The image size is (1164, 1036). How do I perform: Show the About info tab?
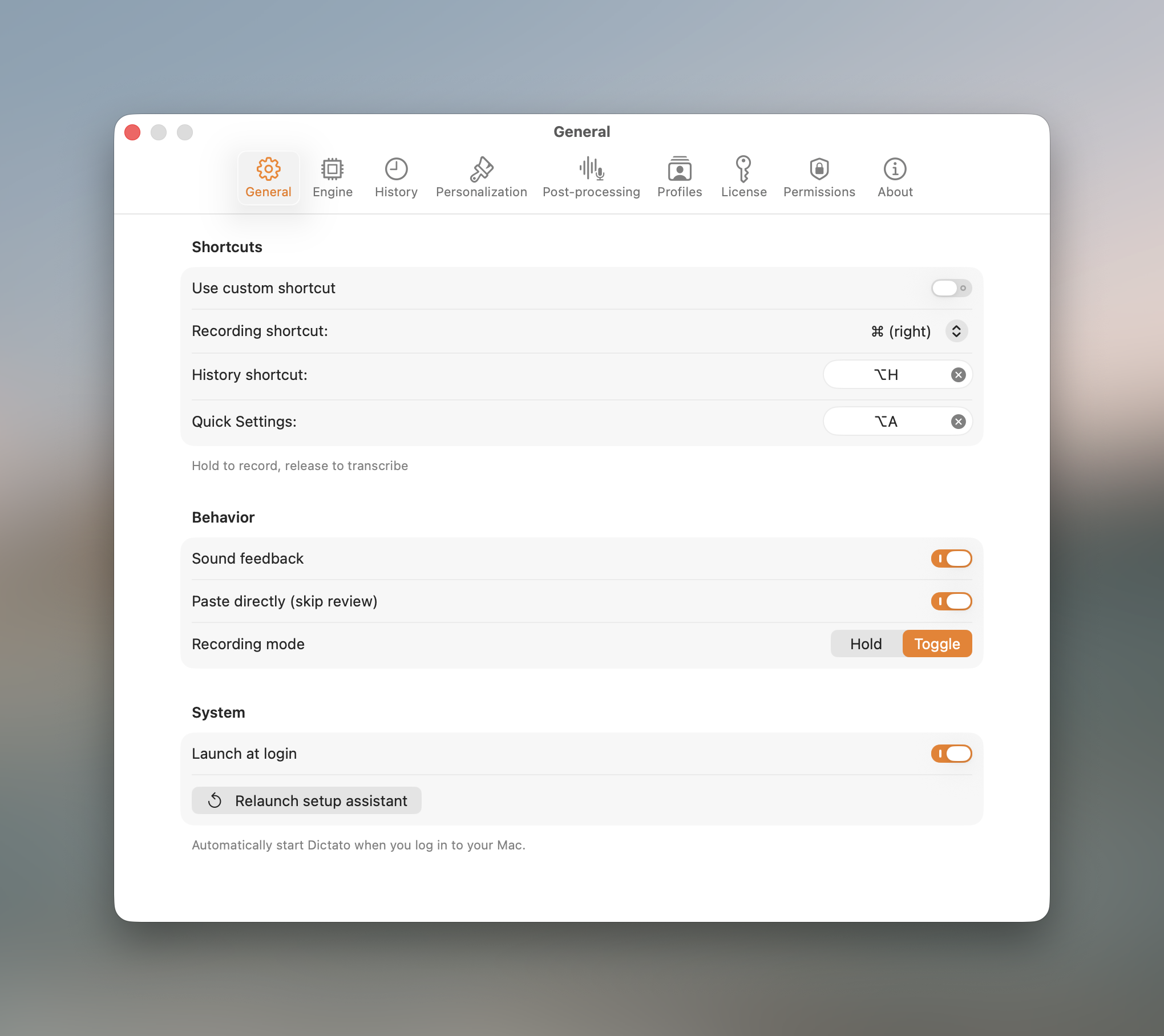click(x=895, y=178)
